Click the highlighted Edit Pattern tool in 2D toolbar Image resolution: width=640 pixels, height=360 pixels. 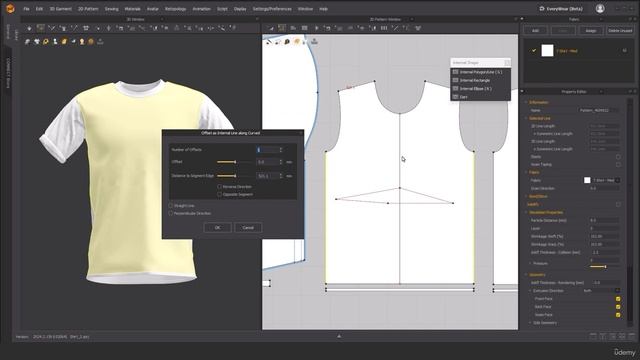coord(282,28)
